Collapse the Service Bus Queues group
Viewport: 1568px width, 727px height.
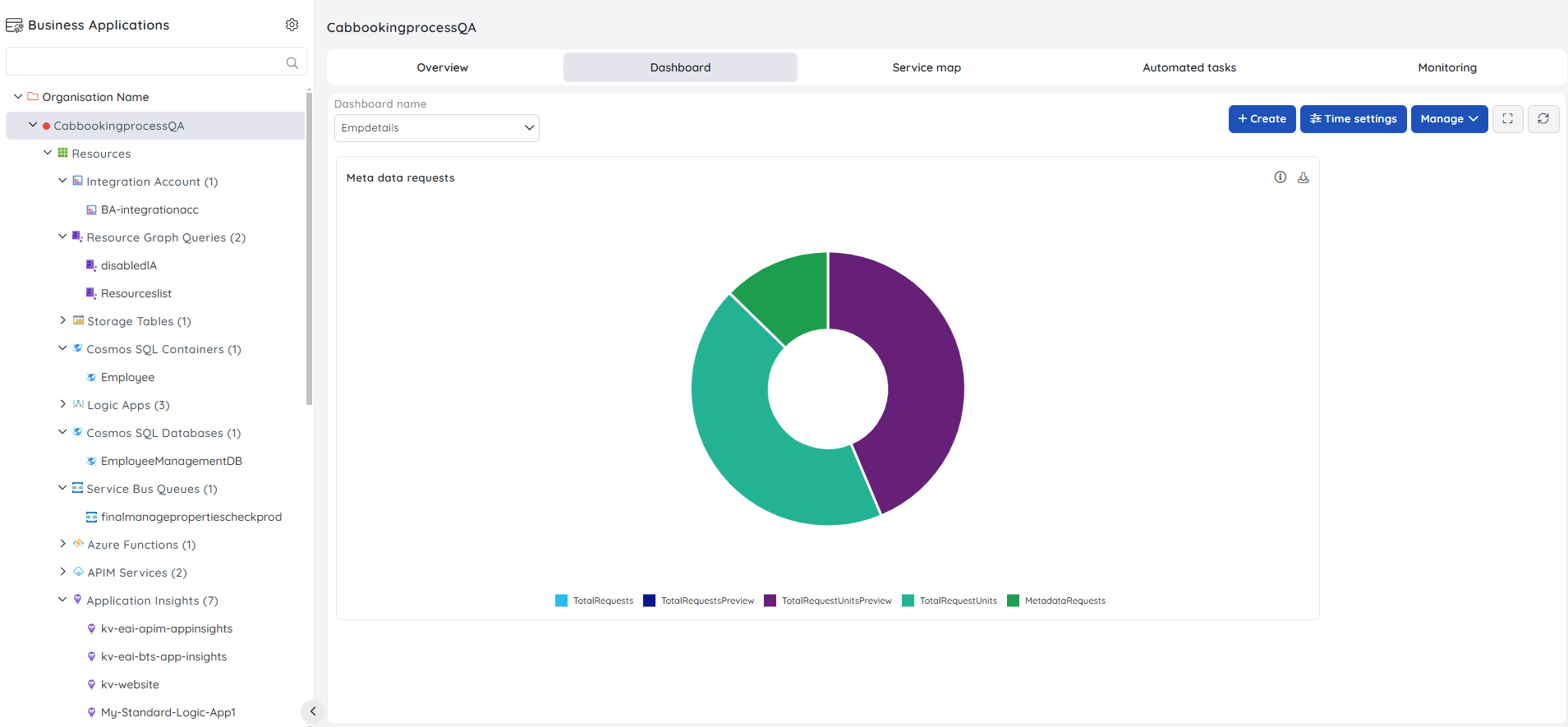(62, 488)
